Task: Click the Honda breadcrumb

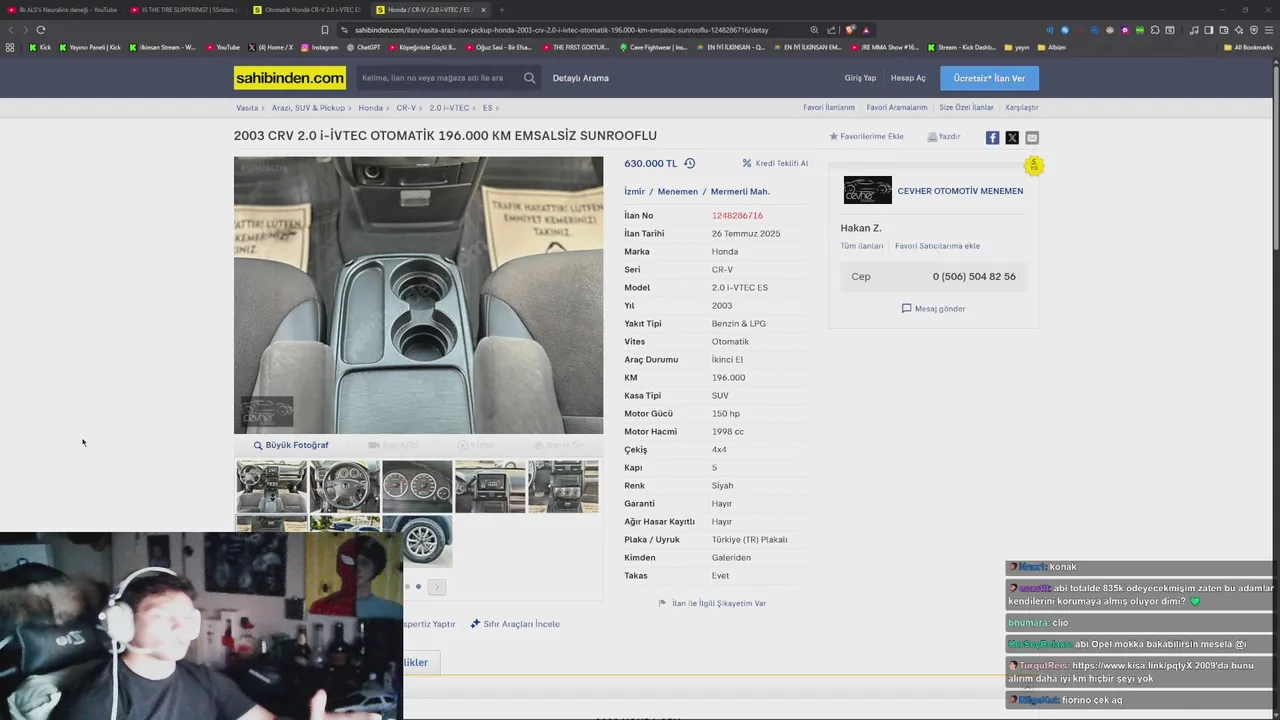Action: point(370,108)
